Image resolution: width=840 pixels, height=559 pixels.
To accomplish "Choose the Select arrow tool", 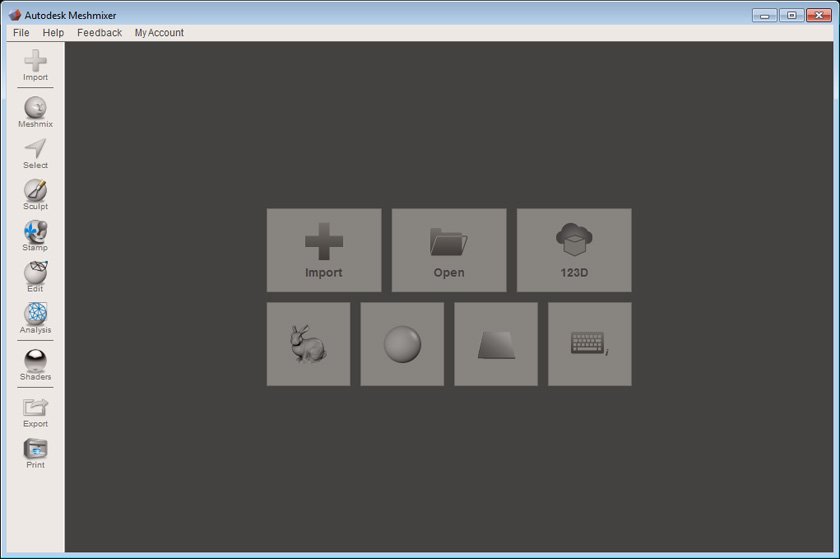I will (x=35, y=154).
